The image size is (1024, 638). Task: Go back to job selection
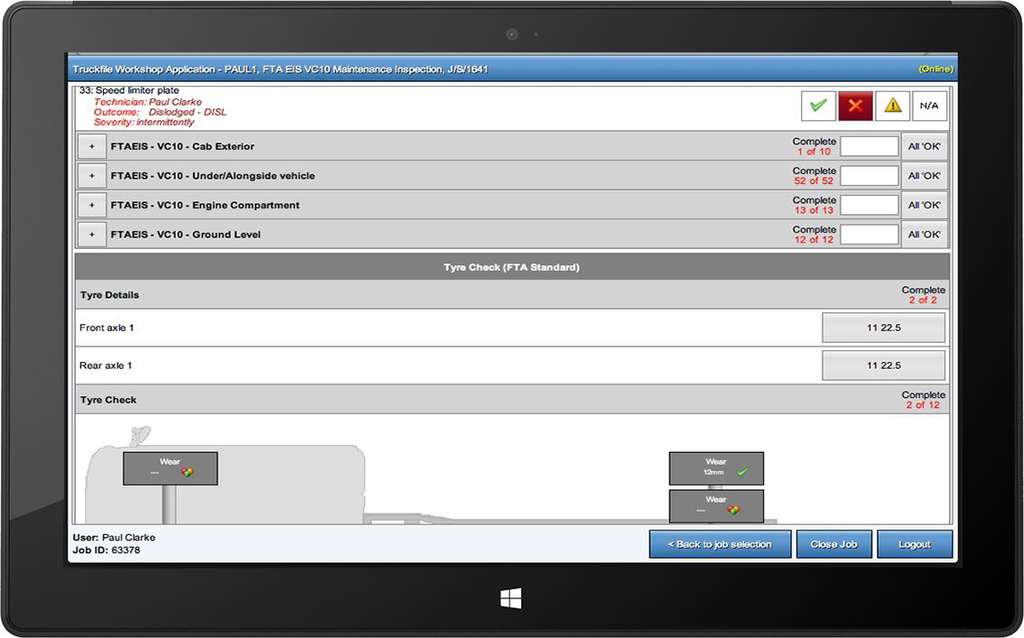(720, 545)
